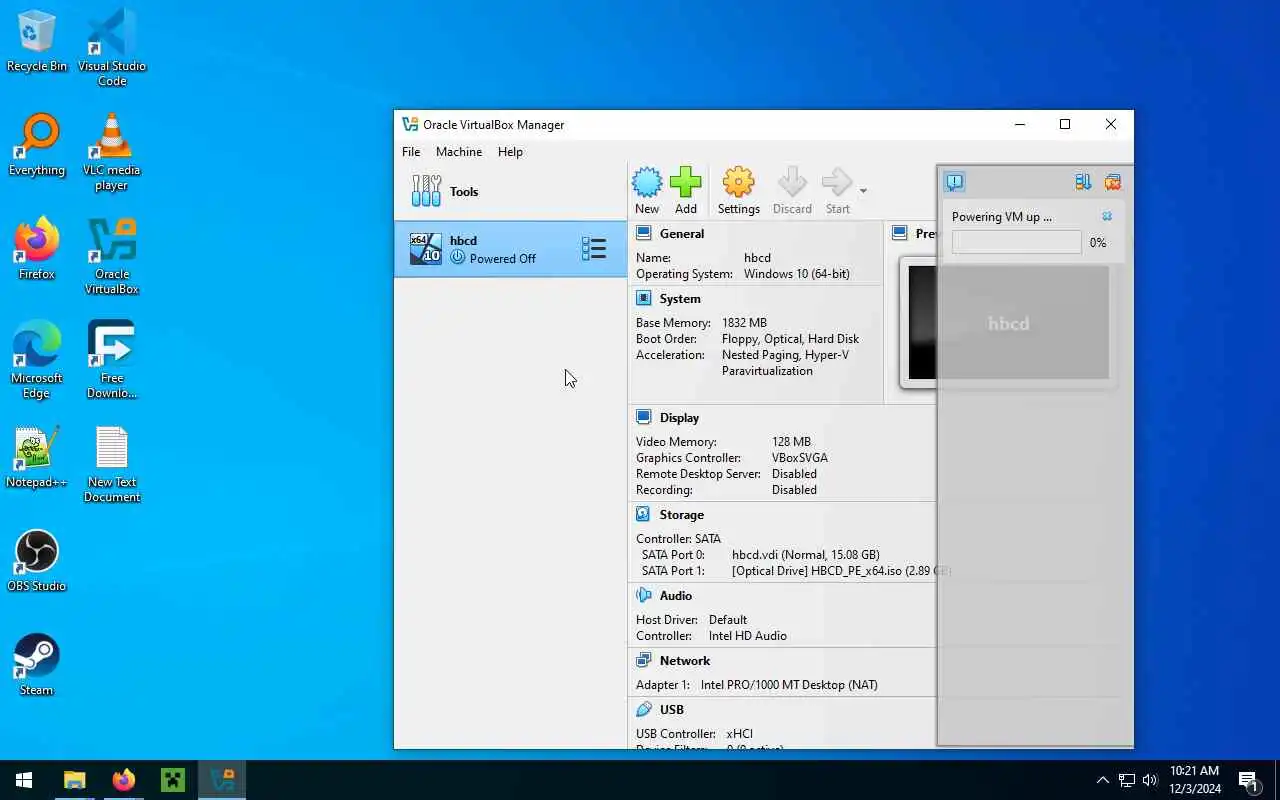Click the volume speaker tray icon
This screenshot has height=800, width=1280.
click(1150, 780)
